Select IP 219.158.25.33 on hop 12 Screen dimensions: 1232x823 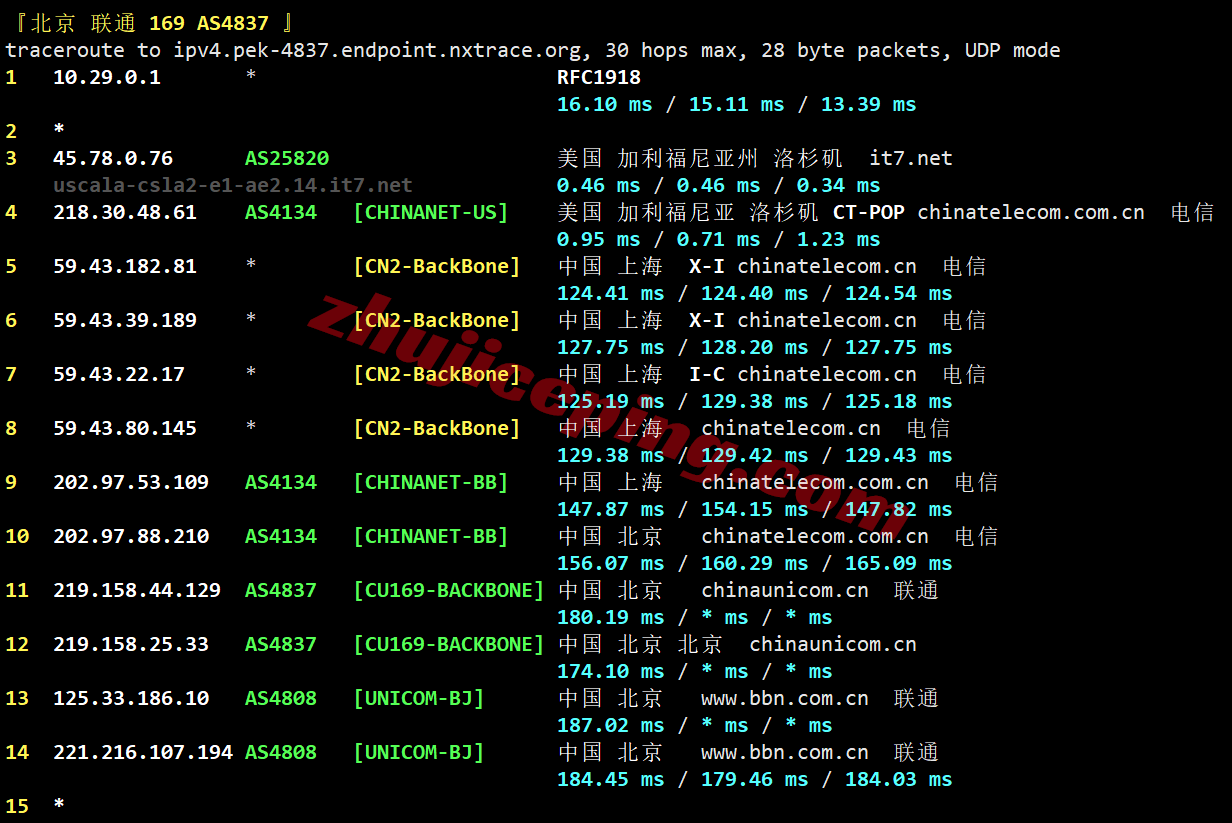(131, 644)
